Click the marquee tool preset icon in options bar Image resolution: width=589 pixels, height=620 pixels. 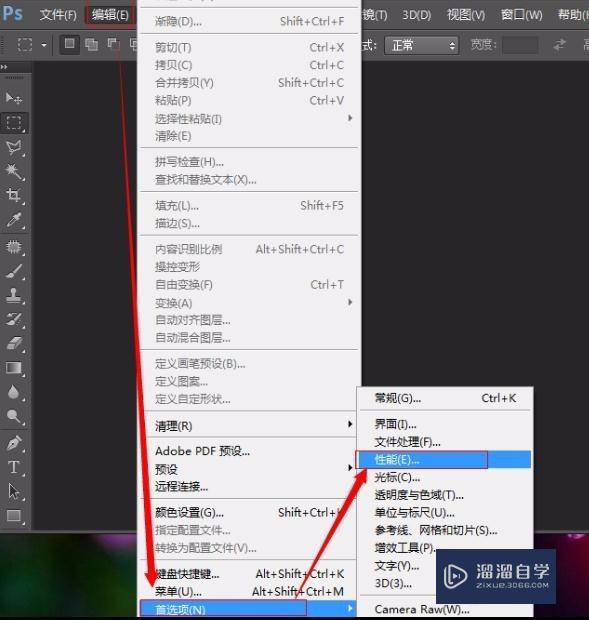(25, 44)
